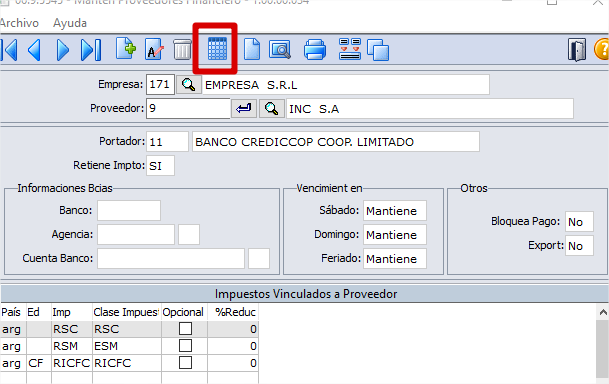The image size is (609, 384).
Task: Click the copy windows toolbar icon
Action: point(378,50)
